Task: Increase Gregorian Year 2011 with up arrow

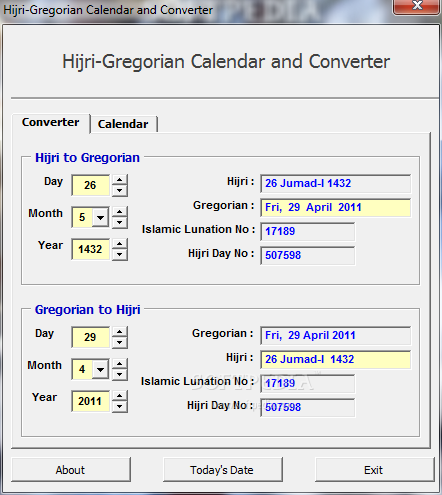Action: 120,396
